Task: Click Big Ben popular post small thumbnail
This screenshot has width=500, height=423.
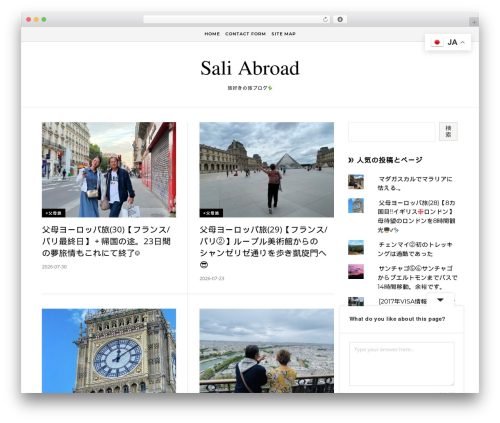Action: pos(356,206)
